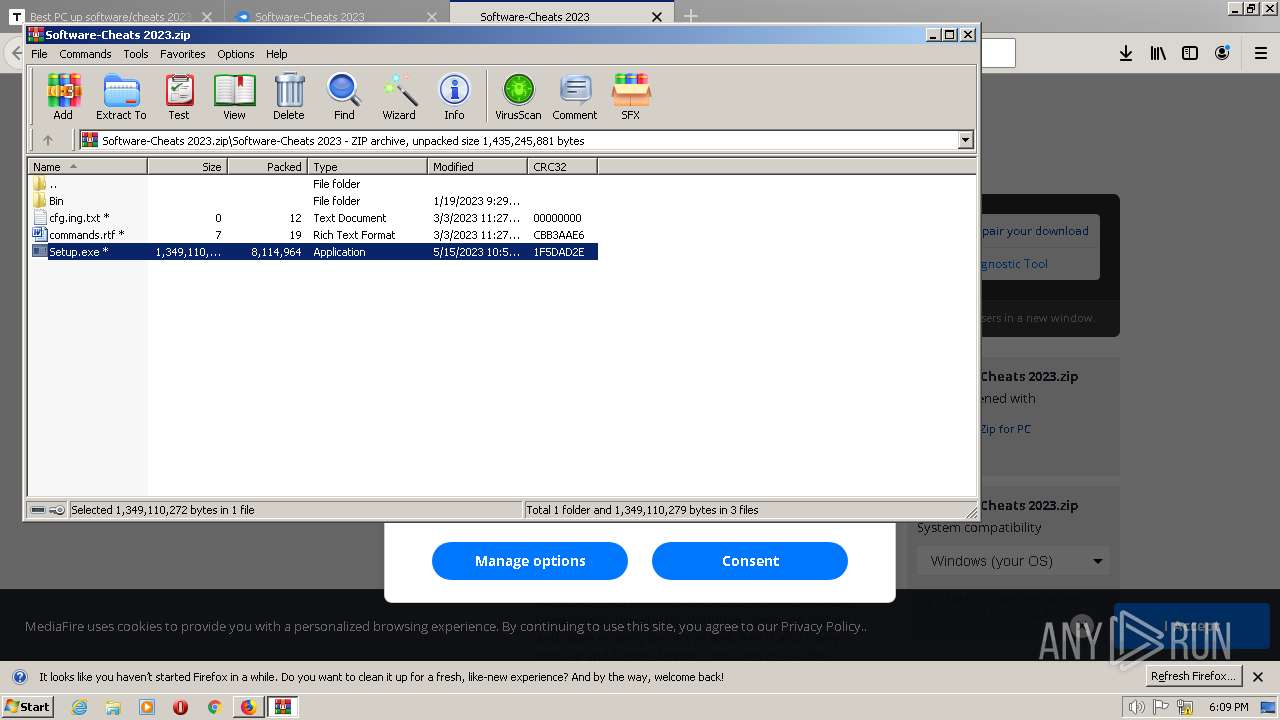Screen dimensions: 1280x720
Task: Expand the archive path dropdown
Action: 966,141
